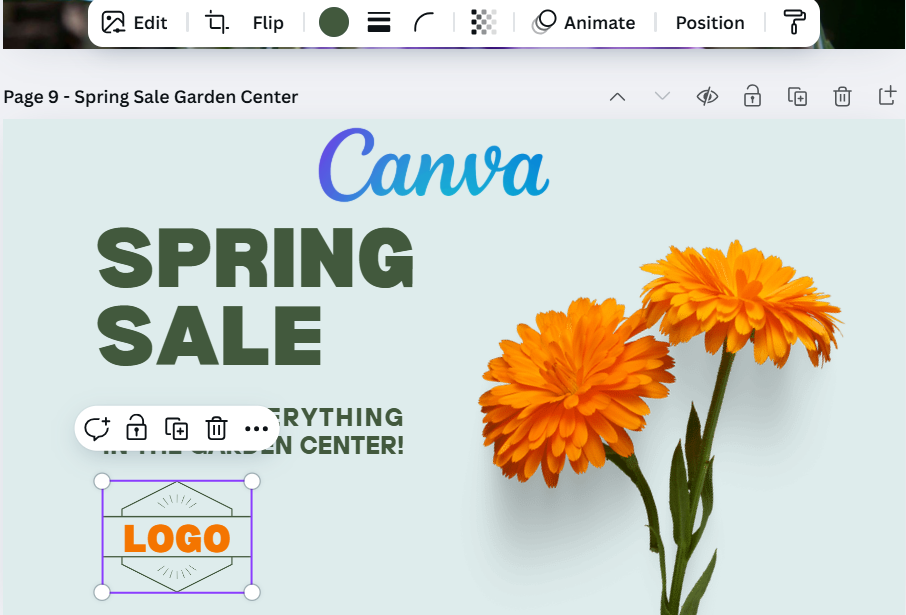Add a new page after page 9
The height and width of the screenshot is (615, 906).
(887, 96)
